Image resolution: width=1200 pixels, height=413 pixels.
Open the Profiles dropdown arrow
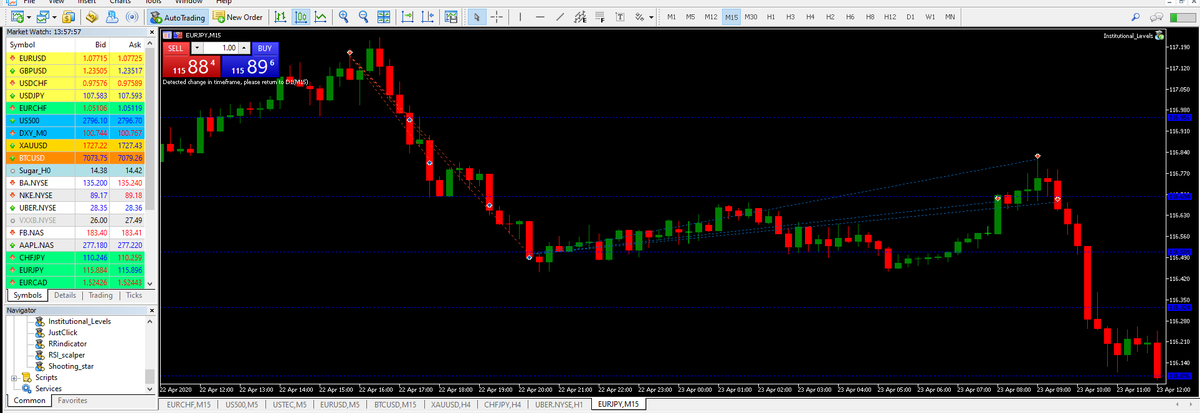click(54, 18)
